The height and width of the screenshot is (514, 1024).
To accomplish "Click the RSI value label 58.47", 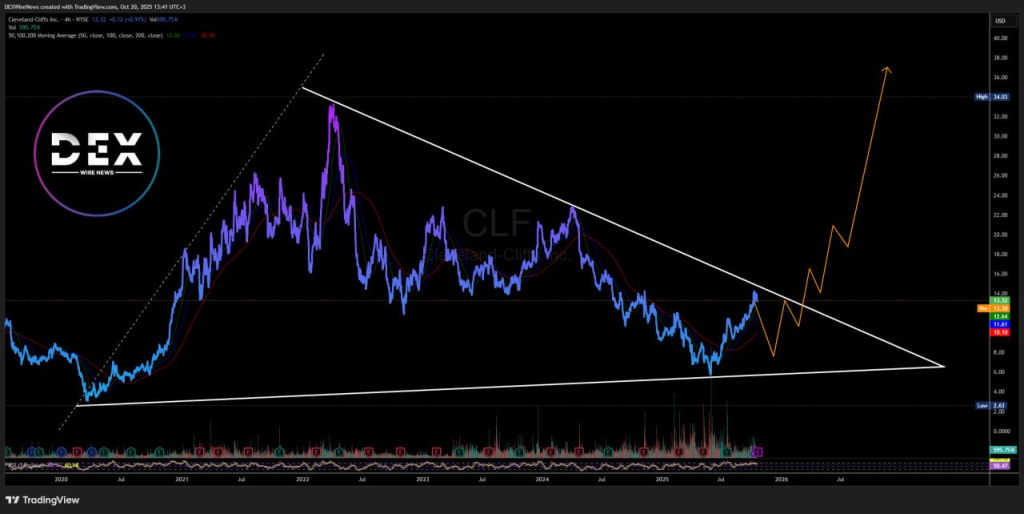I will pos(998,466).
